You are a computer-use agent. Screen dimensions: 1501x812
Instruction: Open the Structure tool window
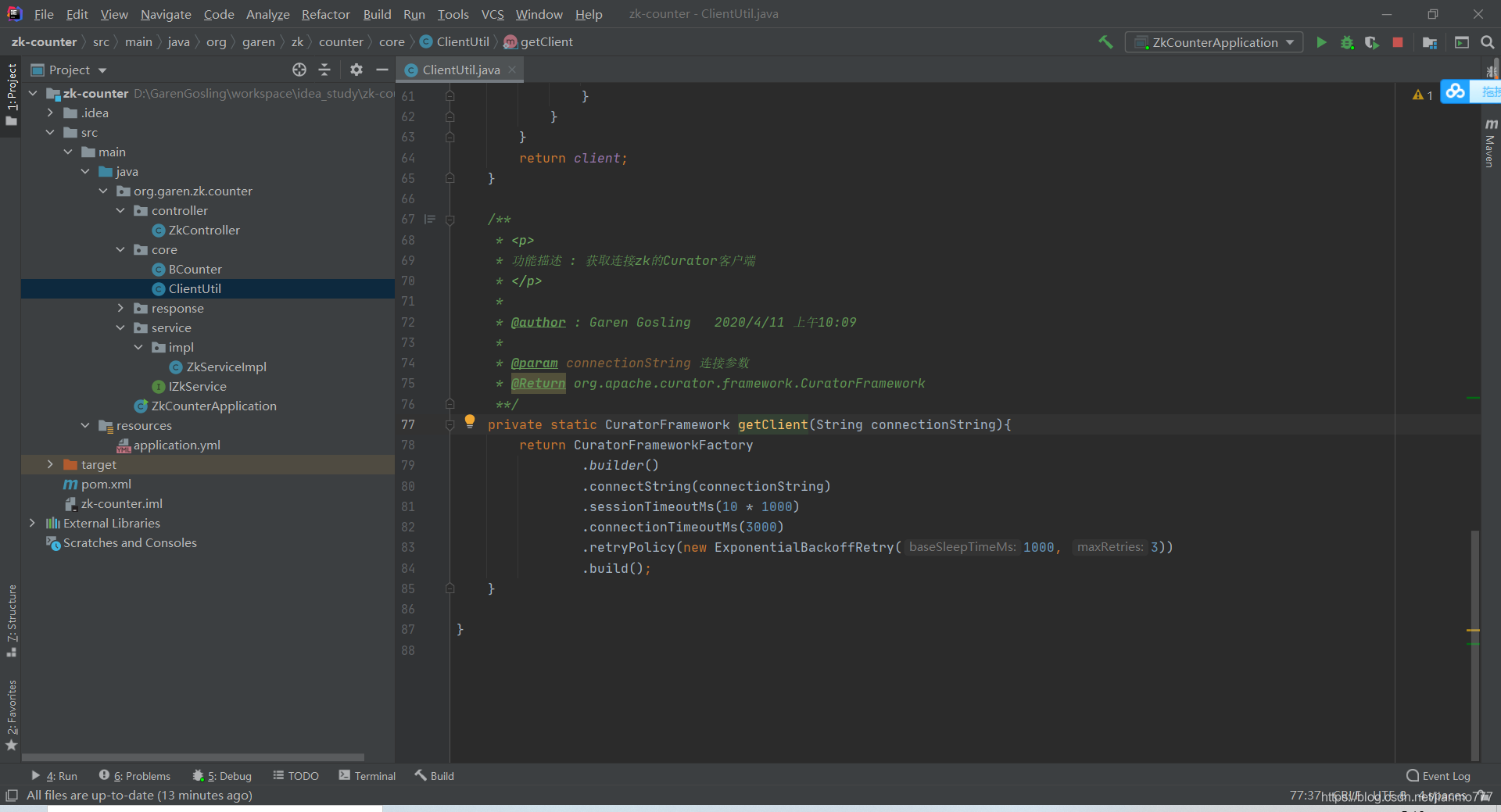coord(11,621)
